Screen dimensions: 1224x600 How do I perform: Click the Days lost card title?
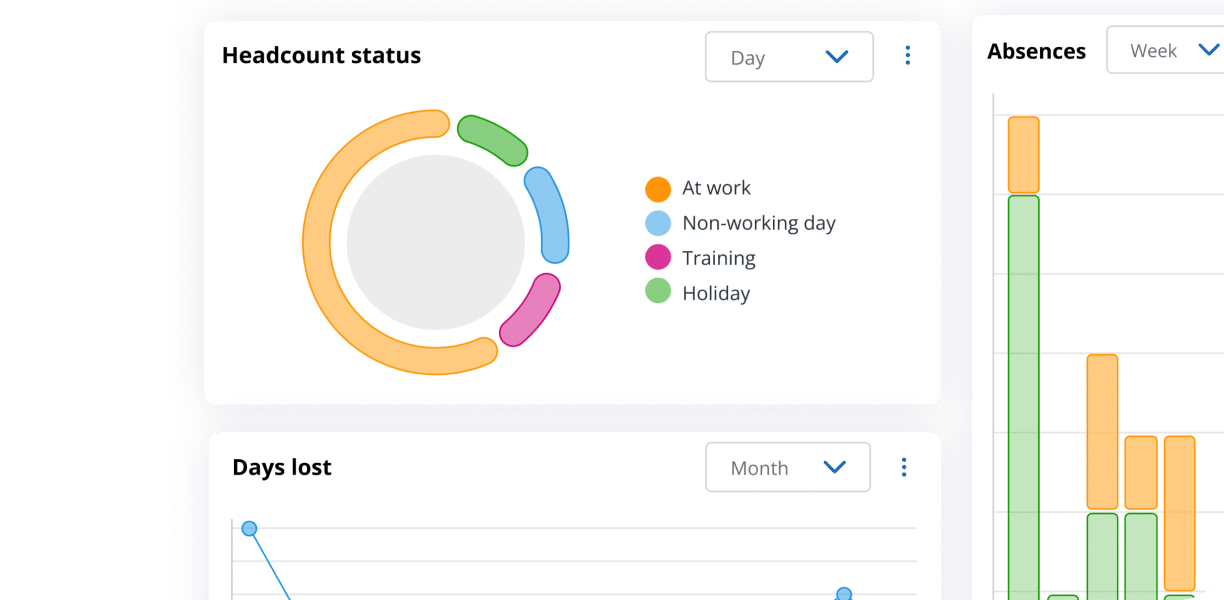tap(282, 467)
